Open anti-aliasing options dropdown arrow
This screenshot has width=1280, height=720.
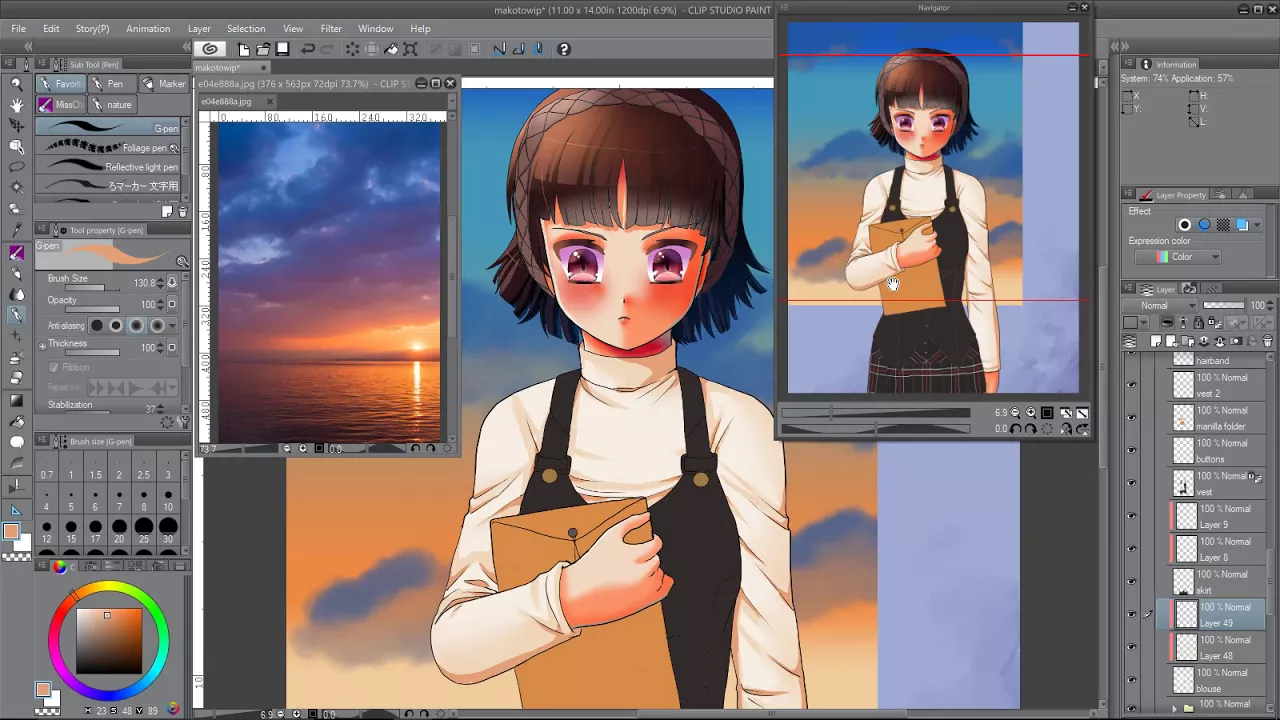pos(173,326)
